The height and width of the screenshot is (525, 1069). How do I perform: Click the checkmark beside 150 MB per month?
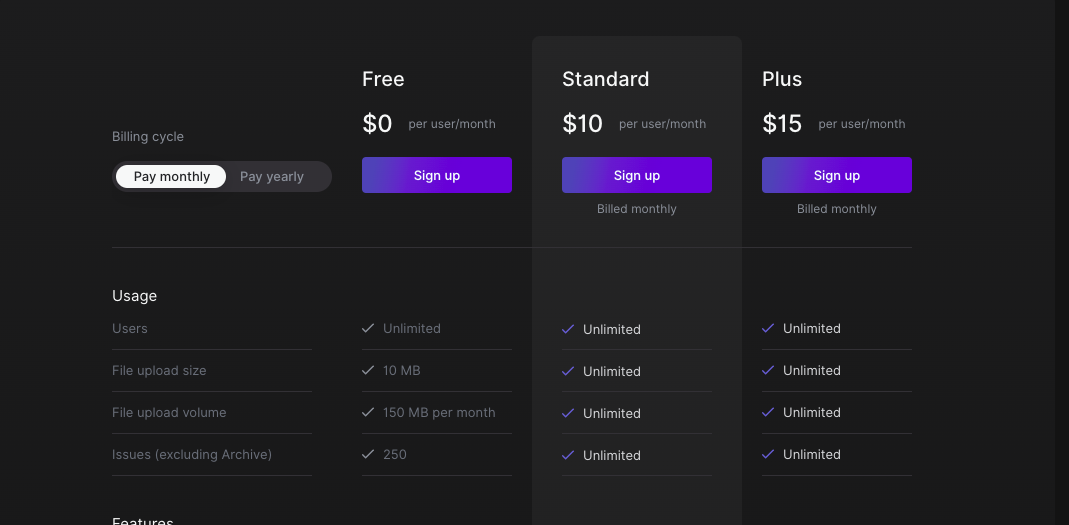click(368, 412)
